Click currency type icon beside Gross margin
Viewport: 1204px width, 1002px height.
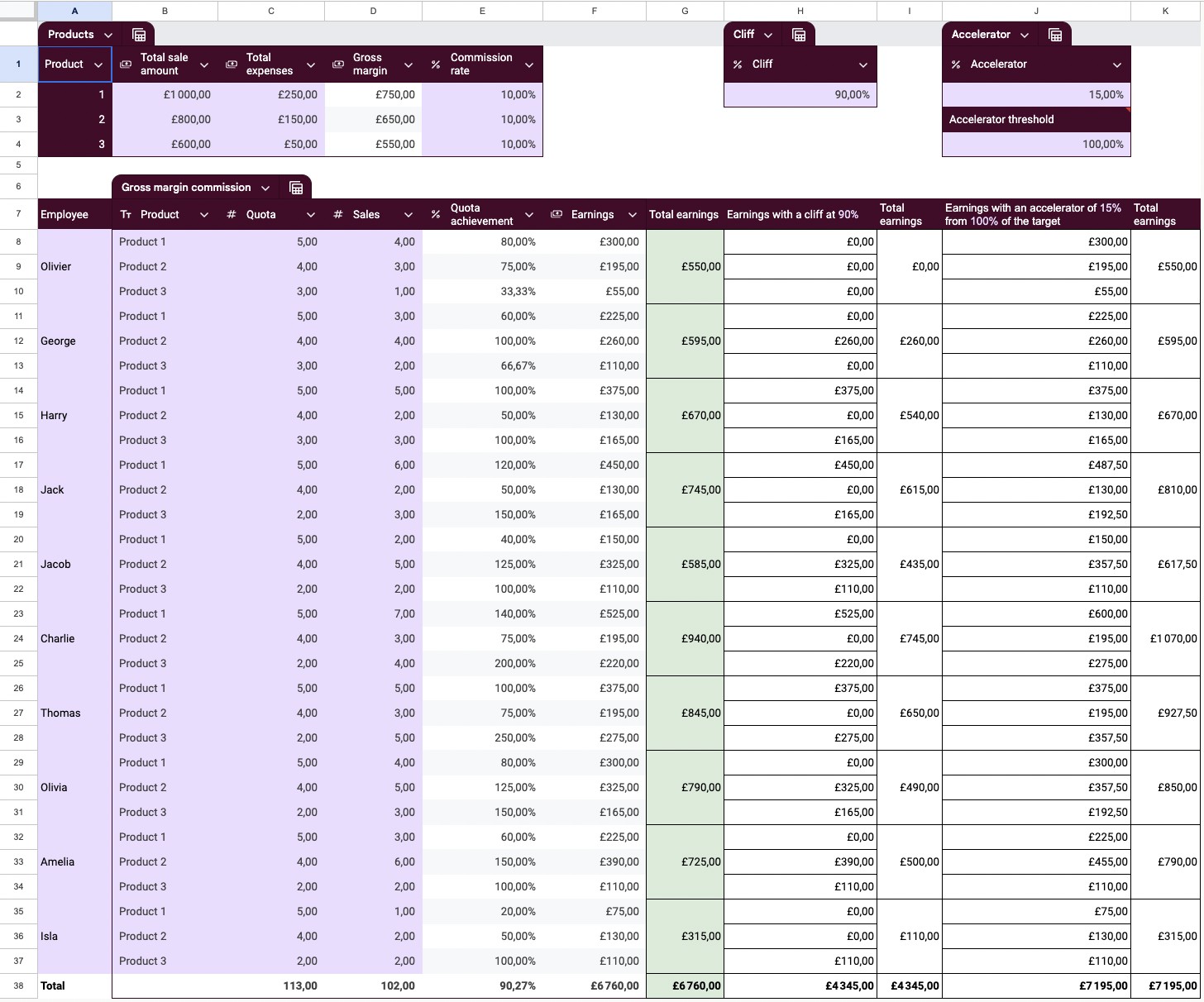(x=338, y=64)
